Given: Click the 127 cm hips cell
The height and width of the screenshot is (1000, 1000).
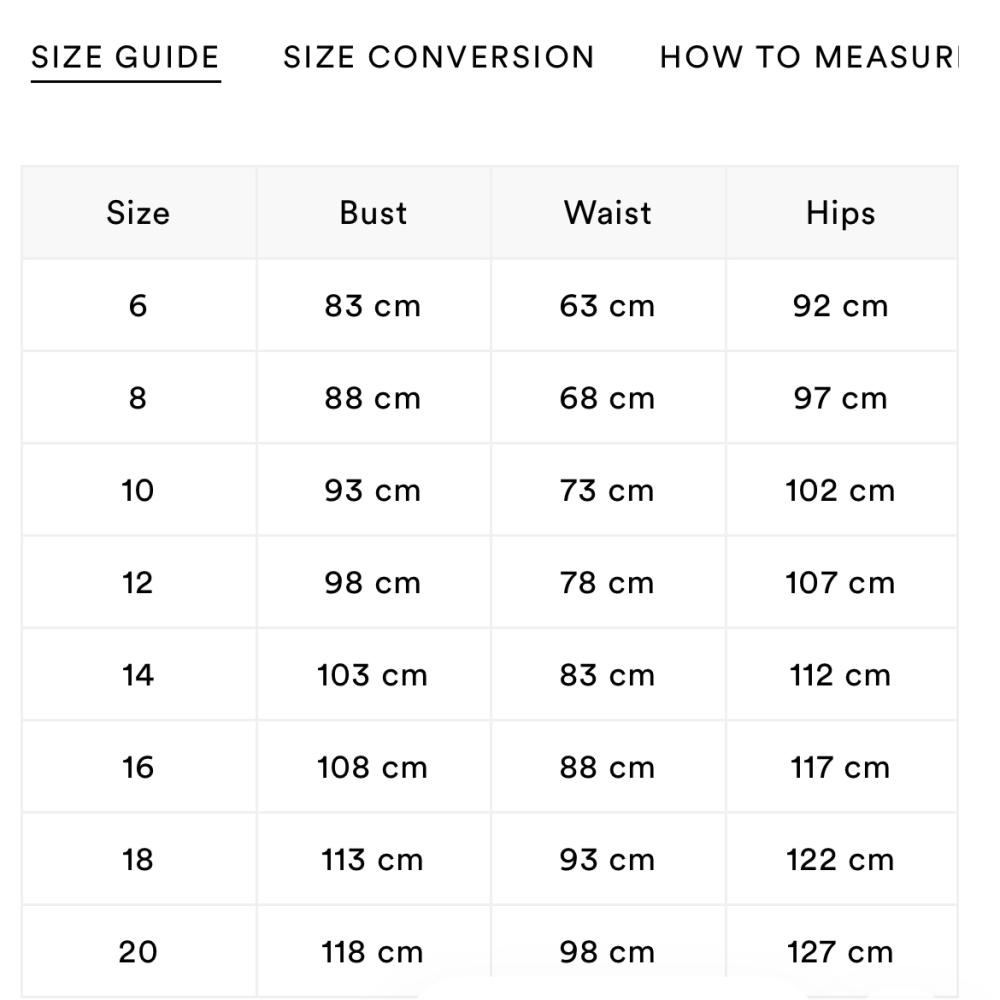Looking at the screenshot, I should pos(841,952).
